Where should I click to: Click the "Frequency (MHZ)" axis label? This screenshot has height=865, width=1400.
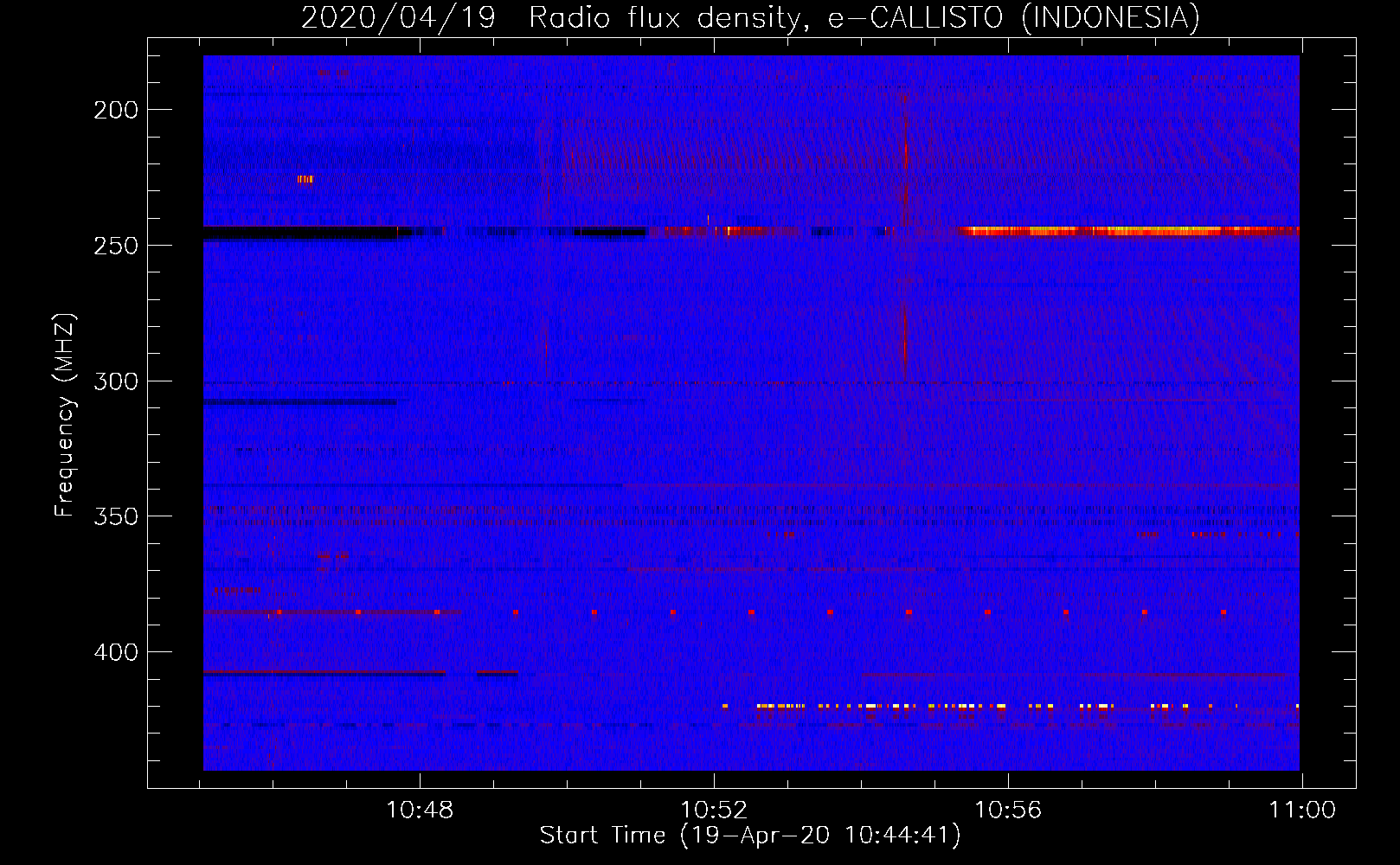[x=65, y=414]
